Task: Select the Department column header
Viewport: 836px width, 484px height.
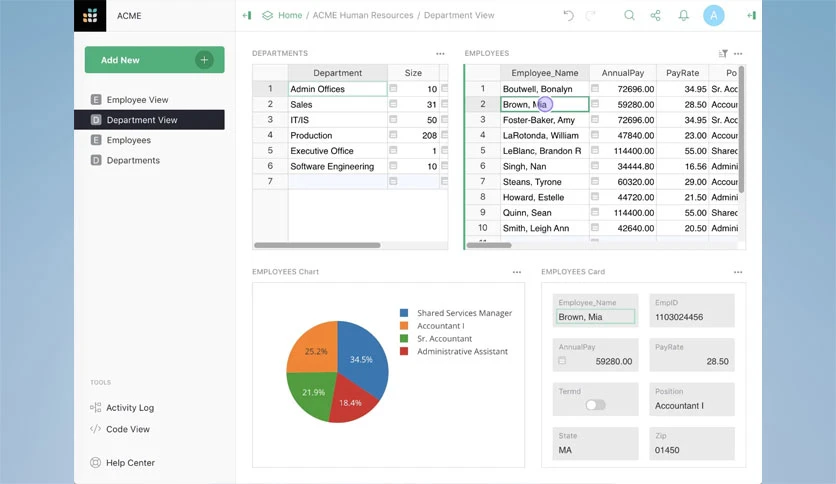Action: click(x=337, y=73)
